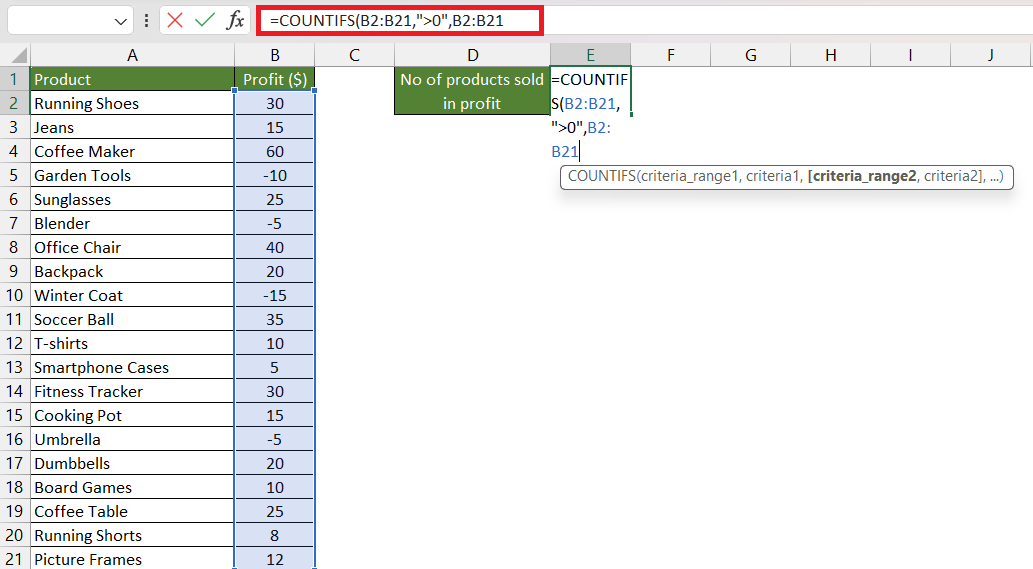Click the Soccer Ball cell

132,319
